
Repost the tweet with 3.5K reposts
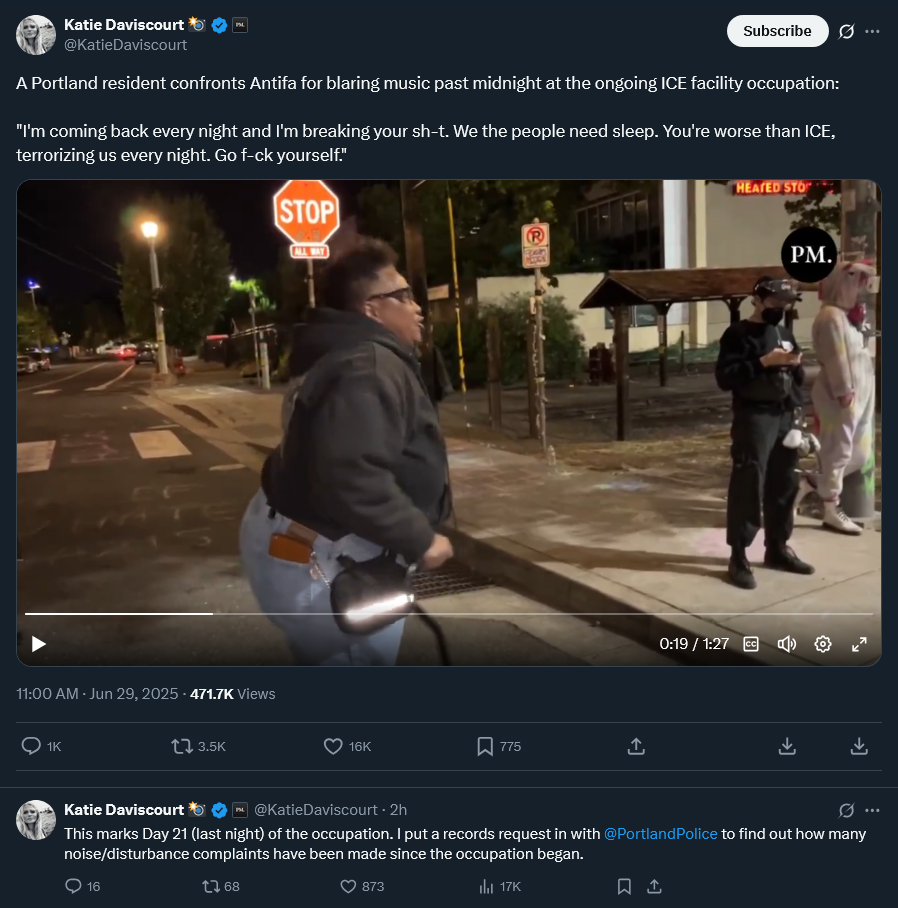coord(198,746)
